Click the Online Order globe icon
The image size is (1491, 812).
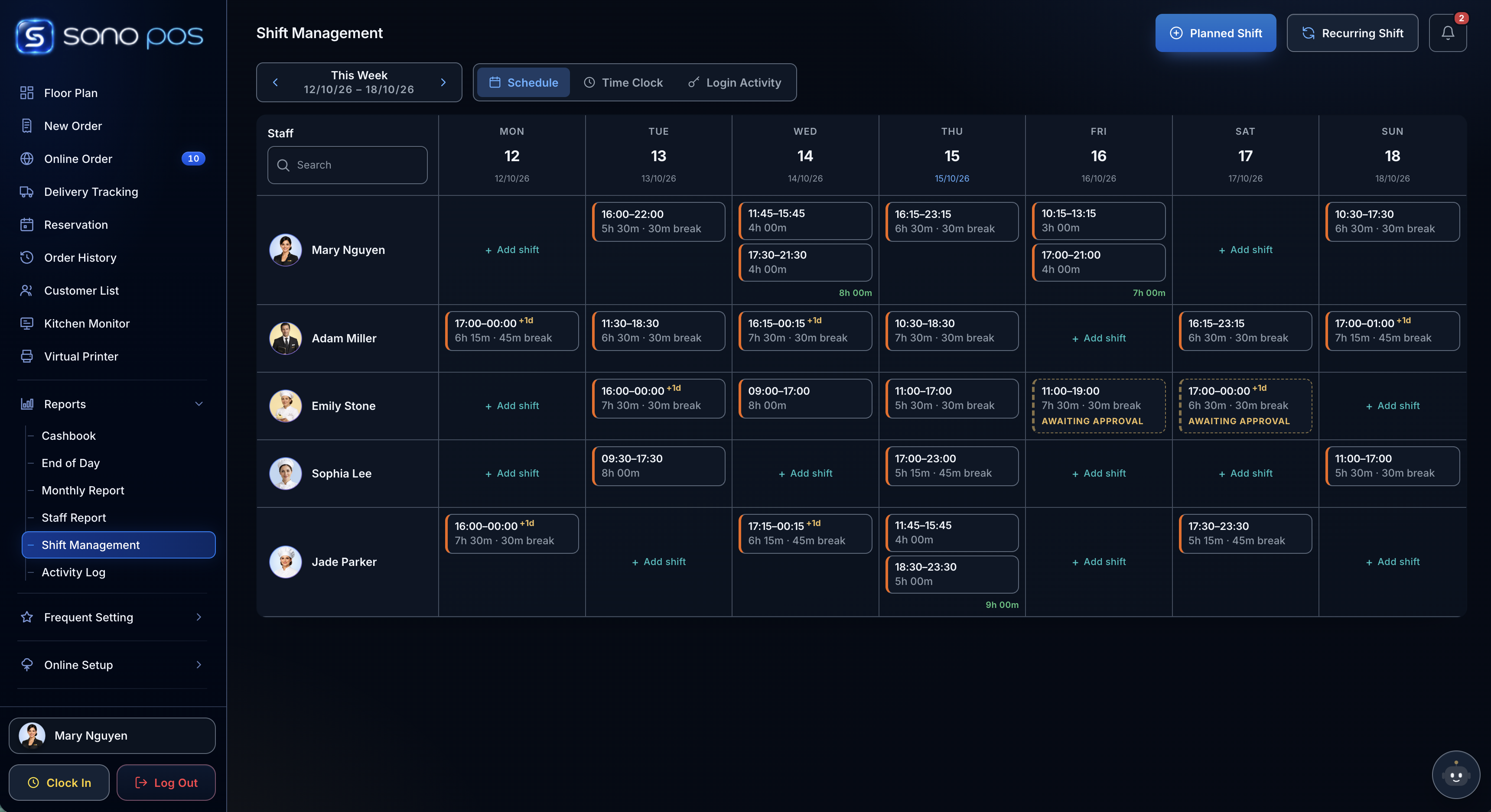coord(26,159)
